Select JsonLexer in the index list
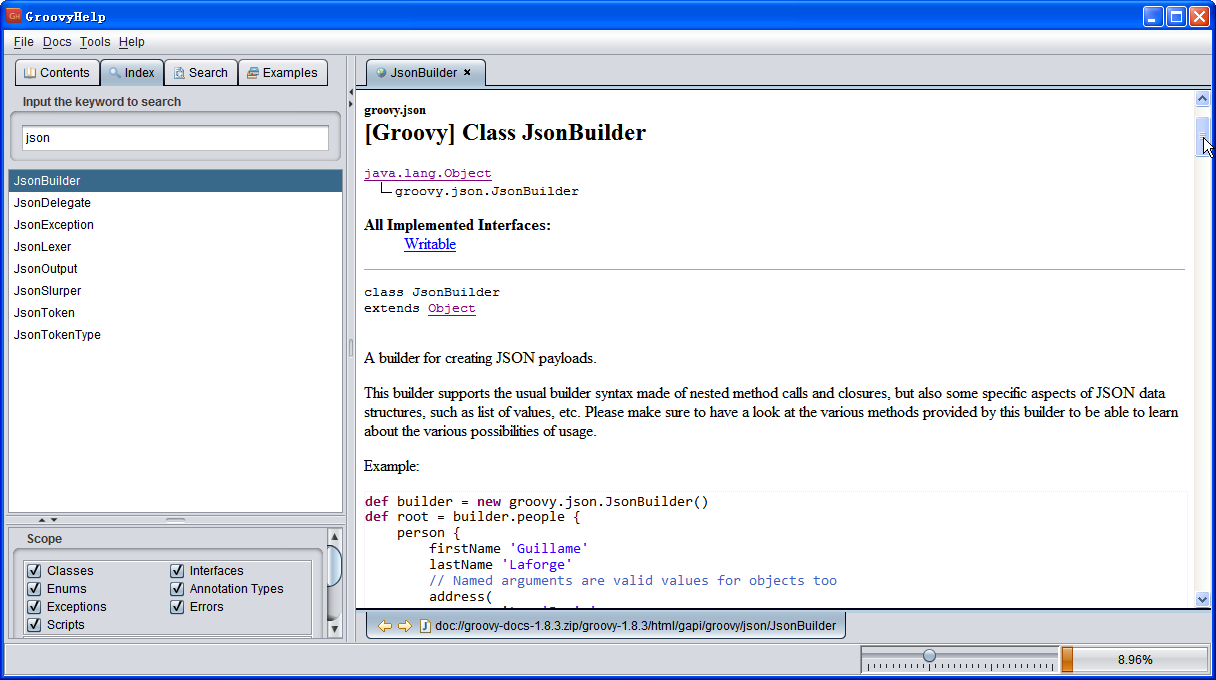Image resolution: width=1216 pixels, height=680 pixels. (175, 247)
